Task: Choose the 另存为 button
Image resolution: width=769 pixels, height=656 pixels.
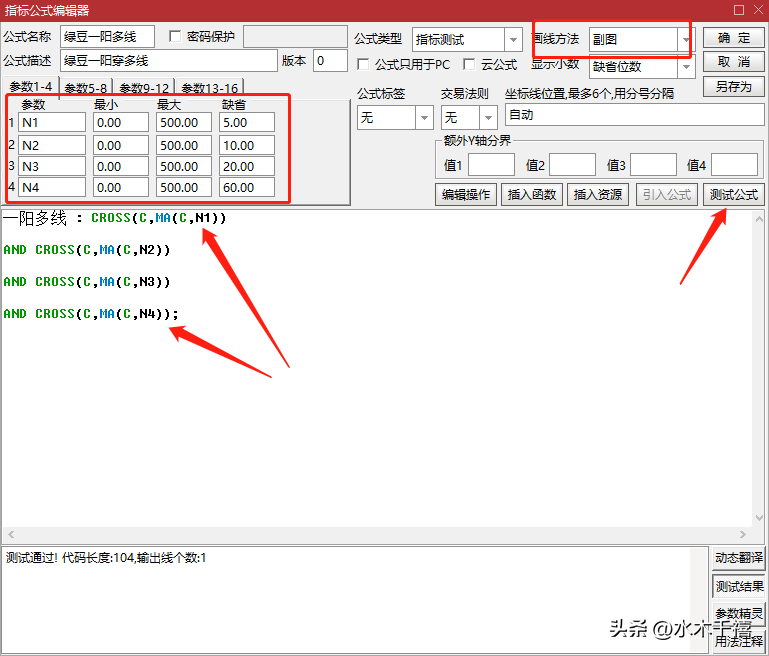Action: pyautogui.click(x=734, y=86)
